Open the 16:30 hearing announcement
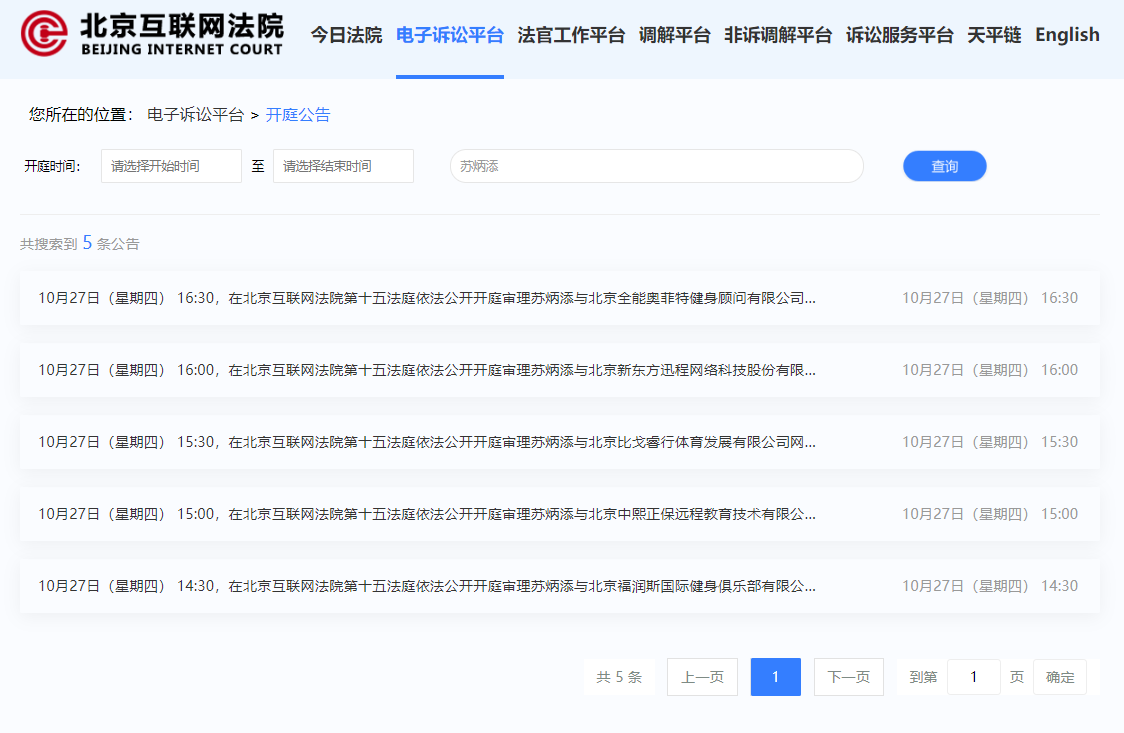1124x733 pixels. 427,298
